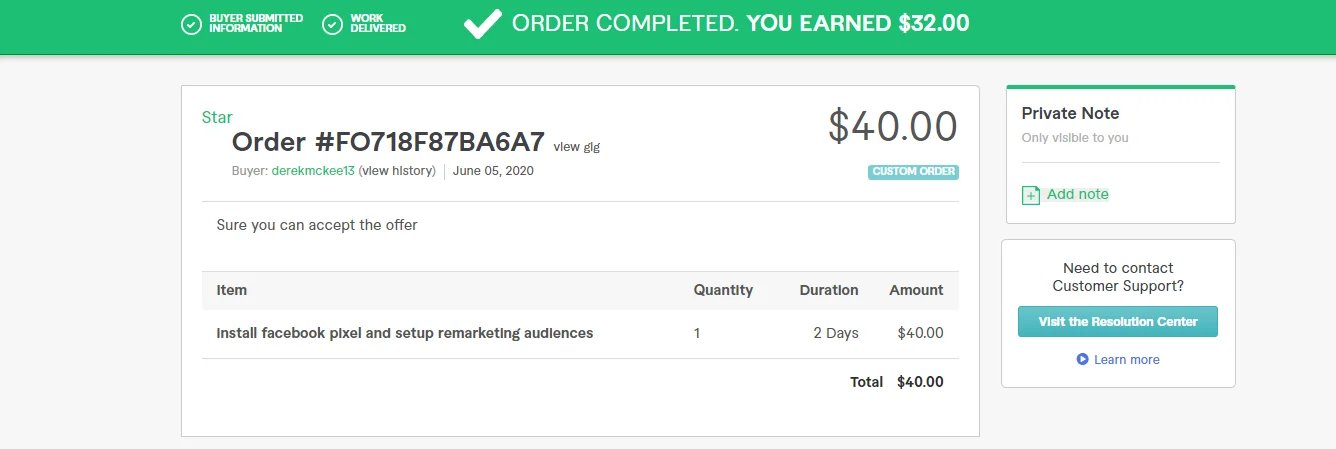Click the Order #FO718F87BA6A7 heading
The width and height of the screenshot is (1336, 449).
pos(388,141)
